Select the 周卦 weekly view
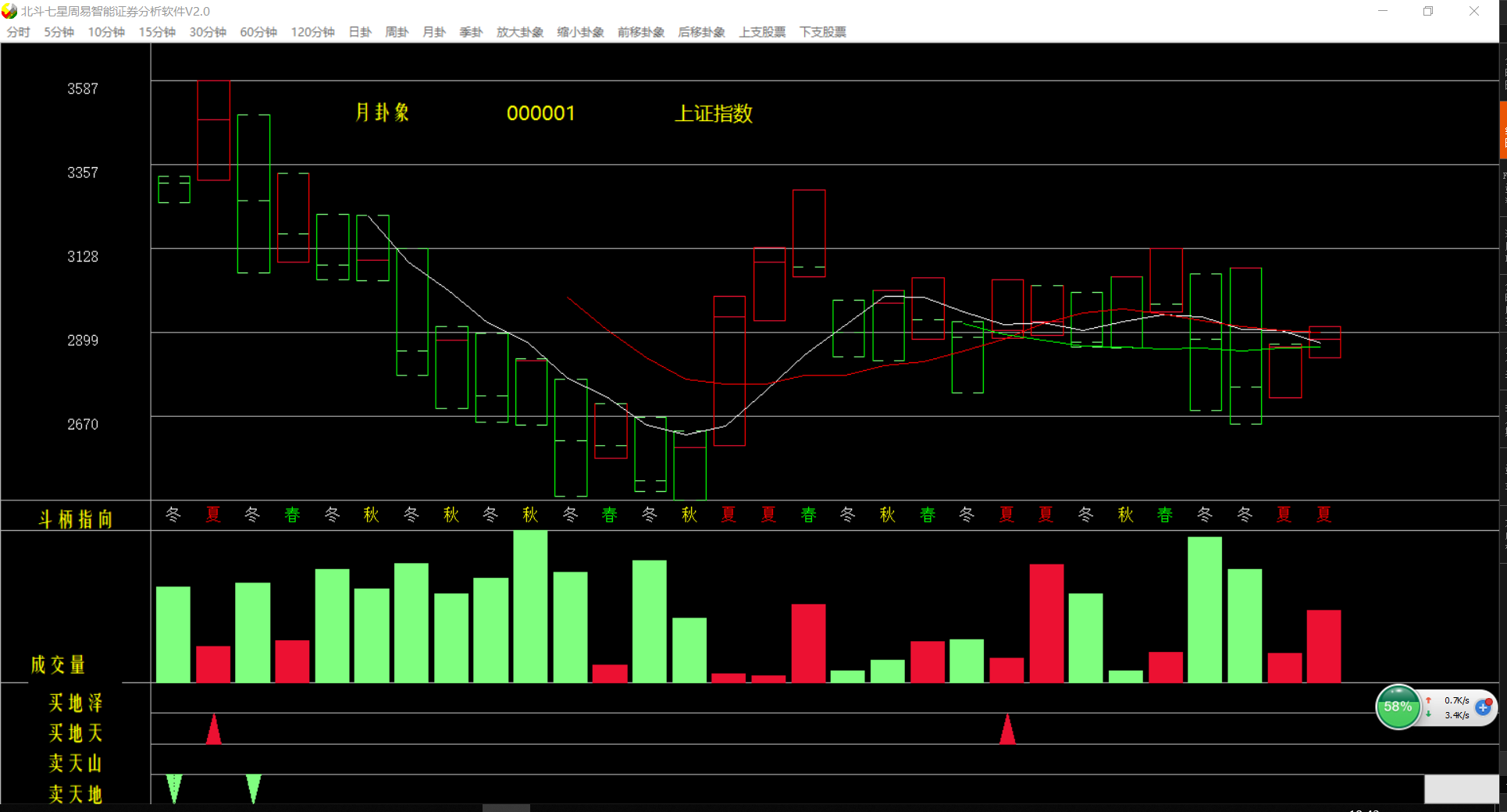The width and height of the screenshot is (1507, 812). [397, 32]
